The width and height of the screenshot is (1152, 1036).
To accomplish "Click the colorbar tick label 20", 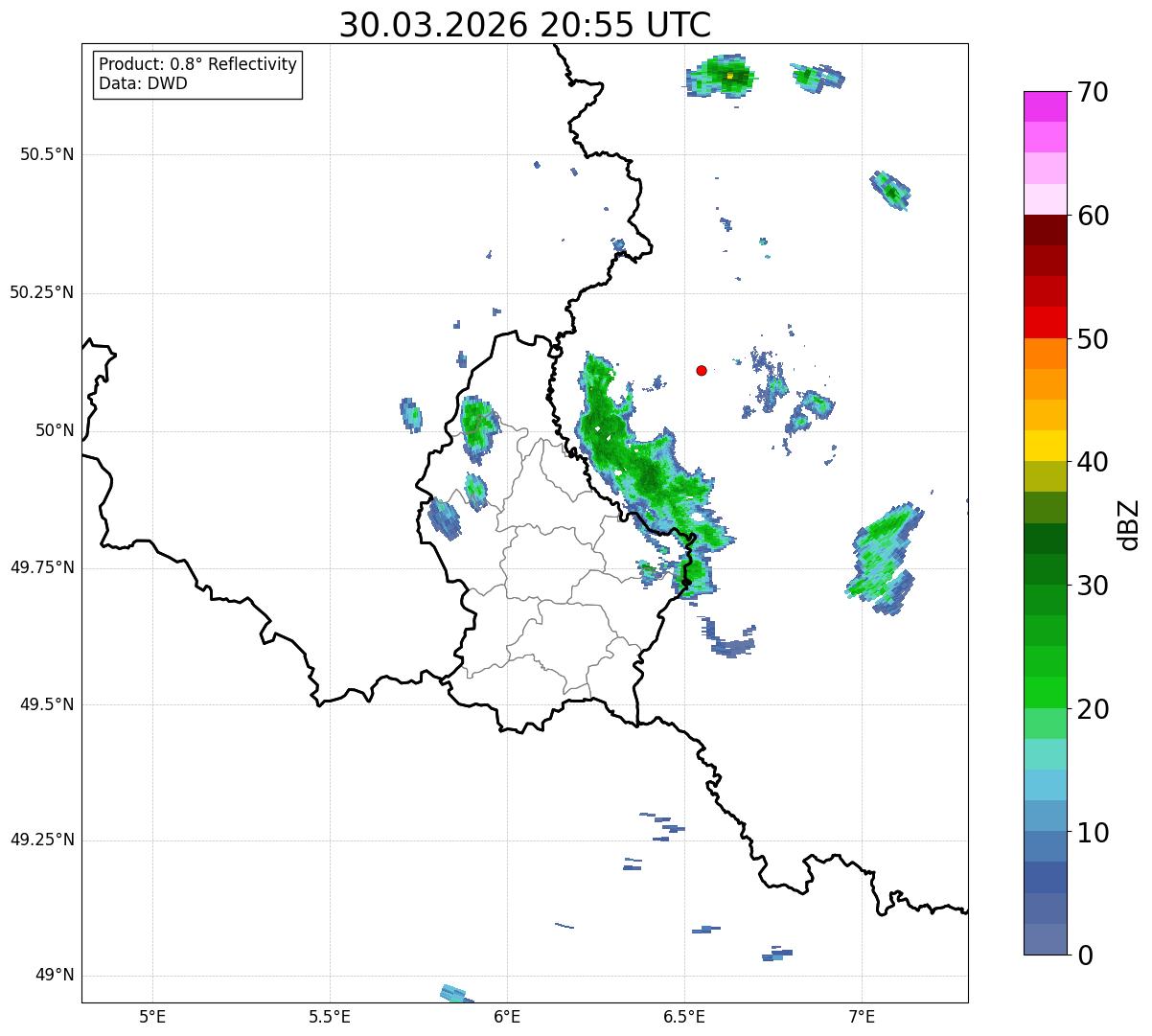I will (1093, 709).
